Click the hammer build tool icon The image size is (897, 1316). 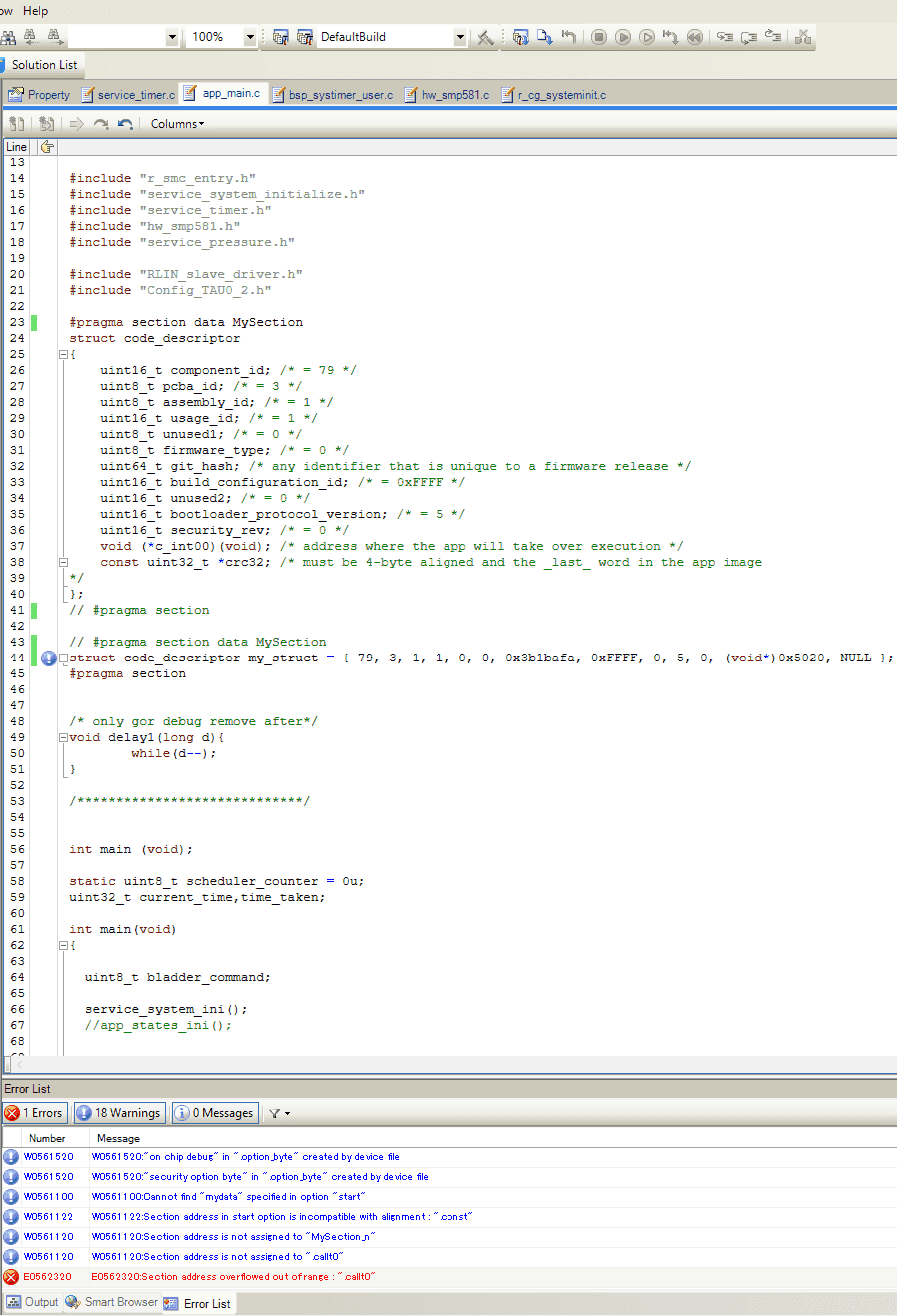pos(485,37)
